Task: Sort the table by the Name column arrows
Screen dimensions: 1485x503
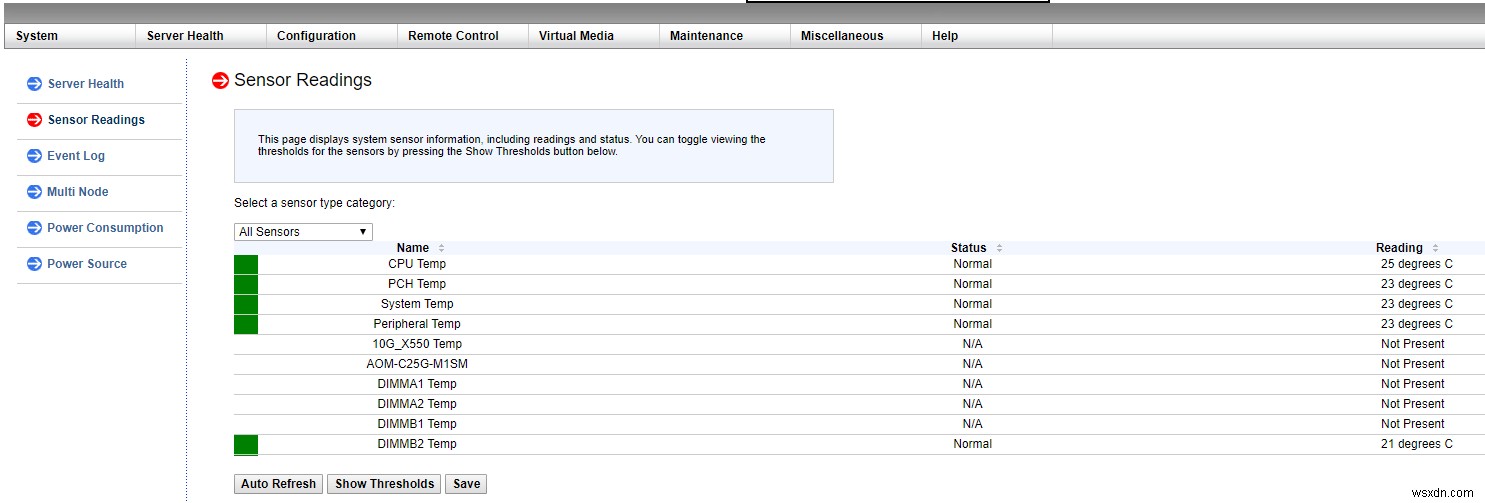Action: tap(441, 248)
